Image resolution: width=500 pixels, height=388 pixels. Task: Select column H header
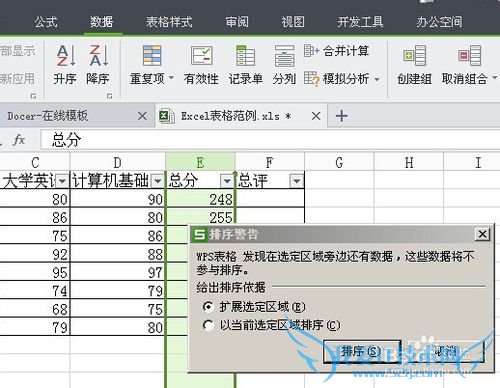point(409,162)
